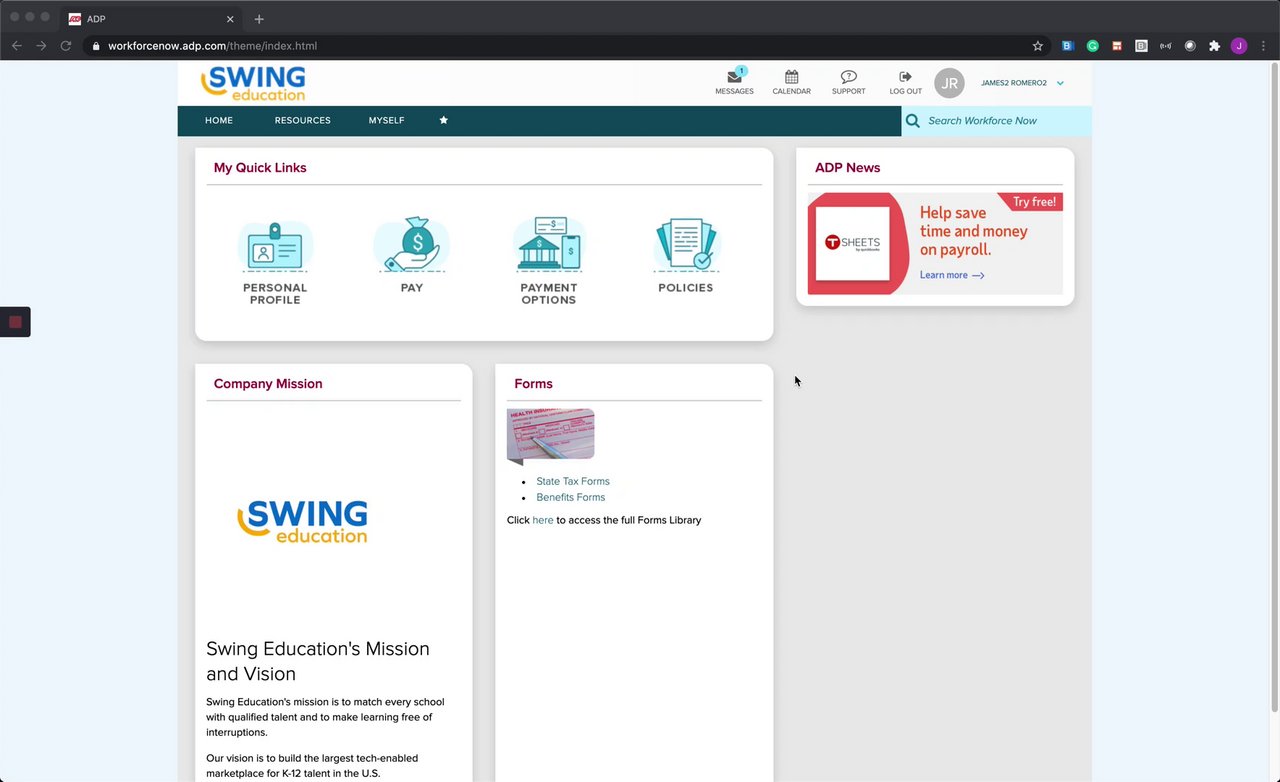Click the TSheets logo in ADP News
The height and width of the screenshot is (782, 1280).
point(853,243)
